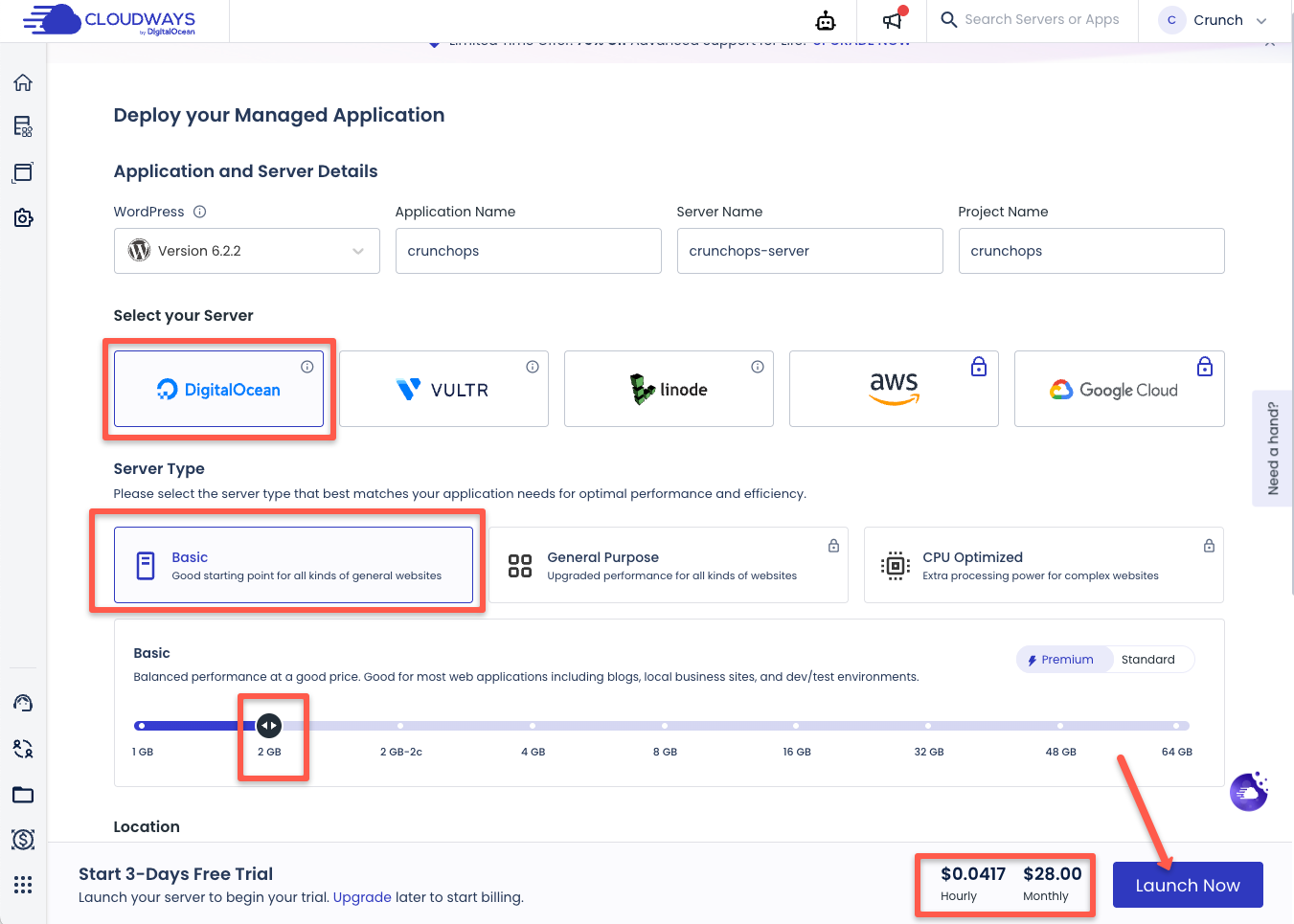1294x924 pixels.
Task: Choose Basic server type
Action: (x=293, y=565)
